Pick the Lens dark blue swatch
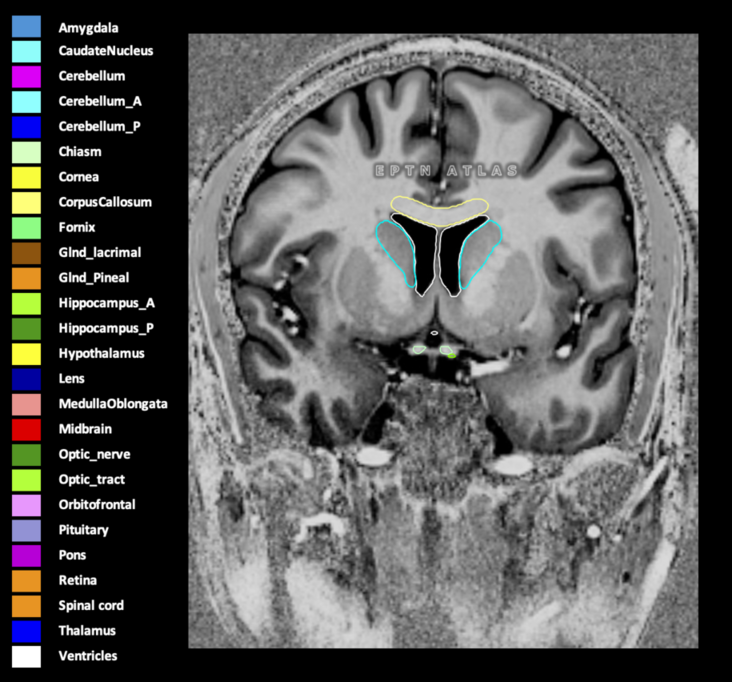Image resolution: width=732 pixels, height=682 pixels. pos(26,380)
